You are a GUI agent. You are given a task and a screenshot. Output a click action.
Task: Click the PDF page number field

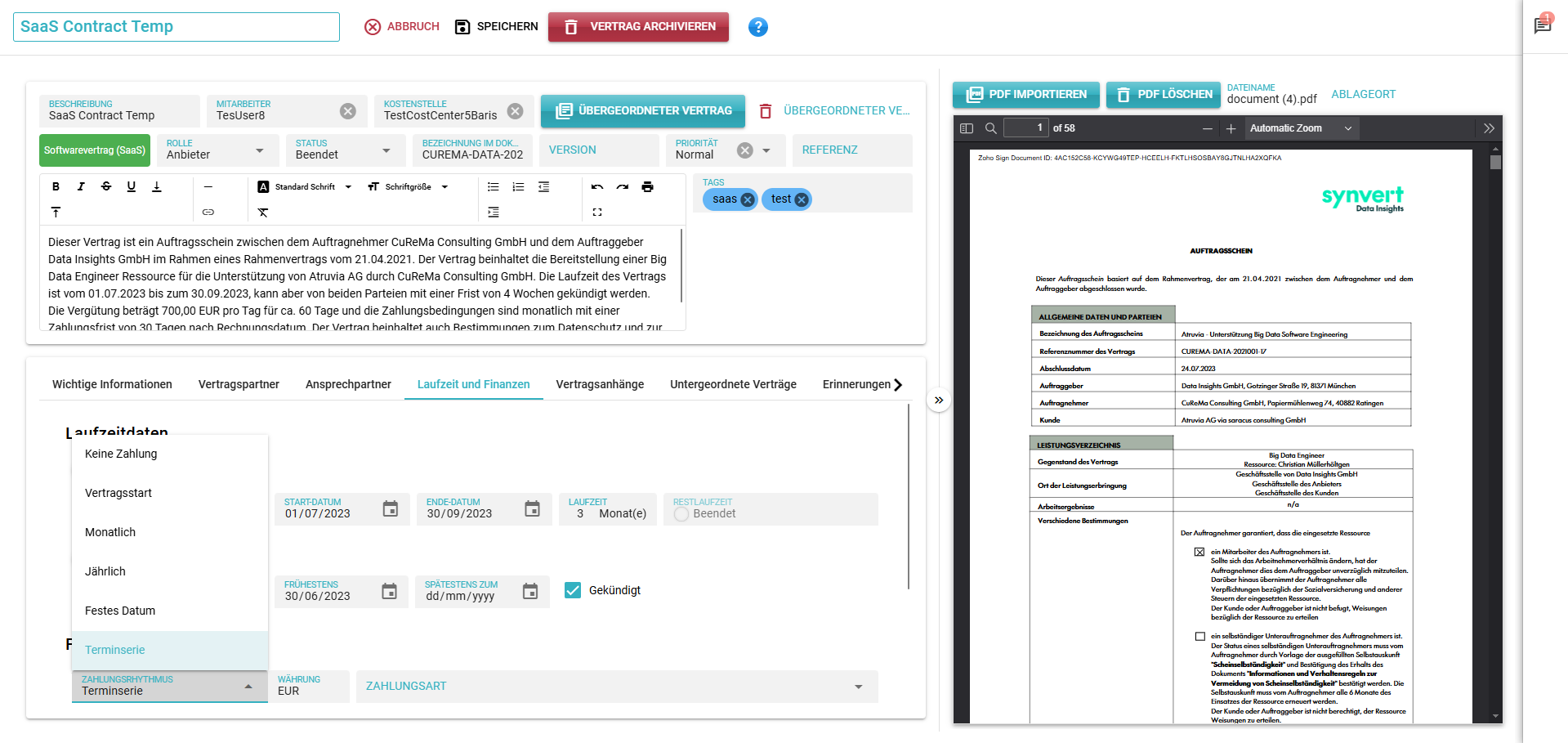click(x=1025, y=128)
